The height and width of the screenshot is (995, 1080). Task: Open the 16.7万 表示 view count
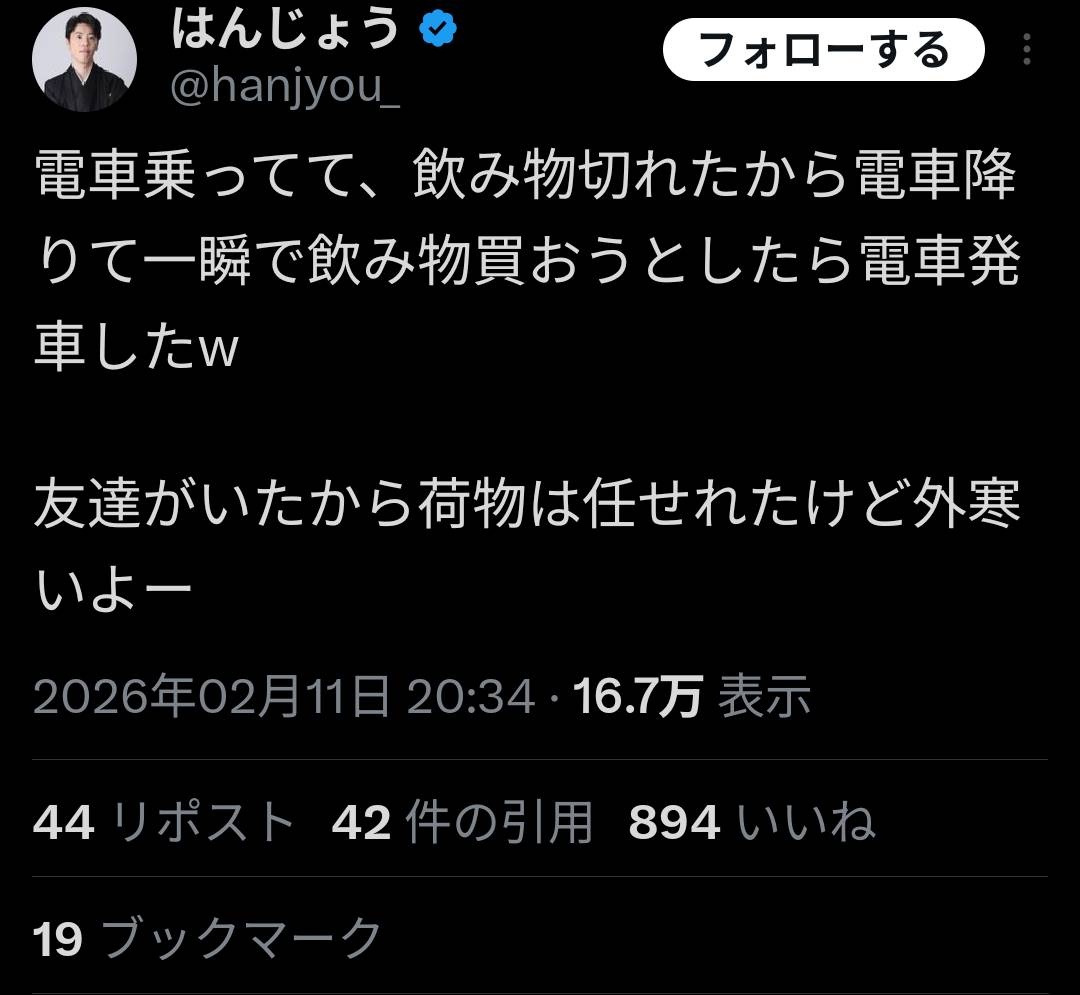692,695
